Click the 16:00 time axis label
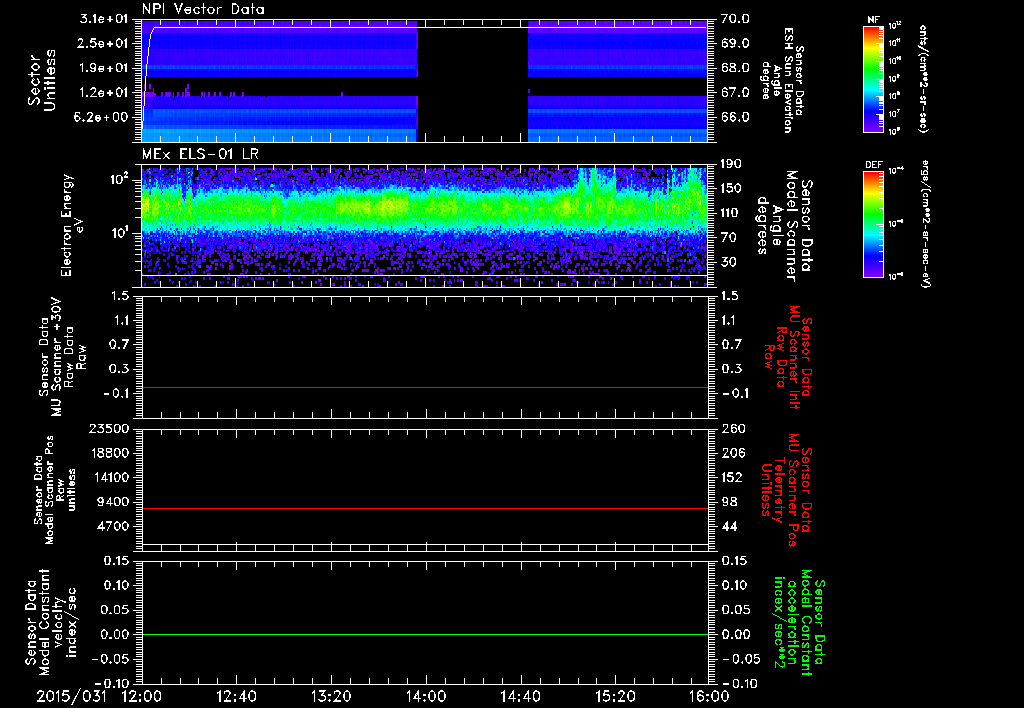 click(709, 696)
